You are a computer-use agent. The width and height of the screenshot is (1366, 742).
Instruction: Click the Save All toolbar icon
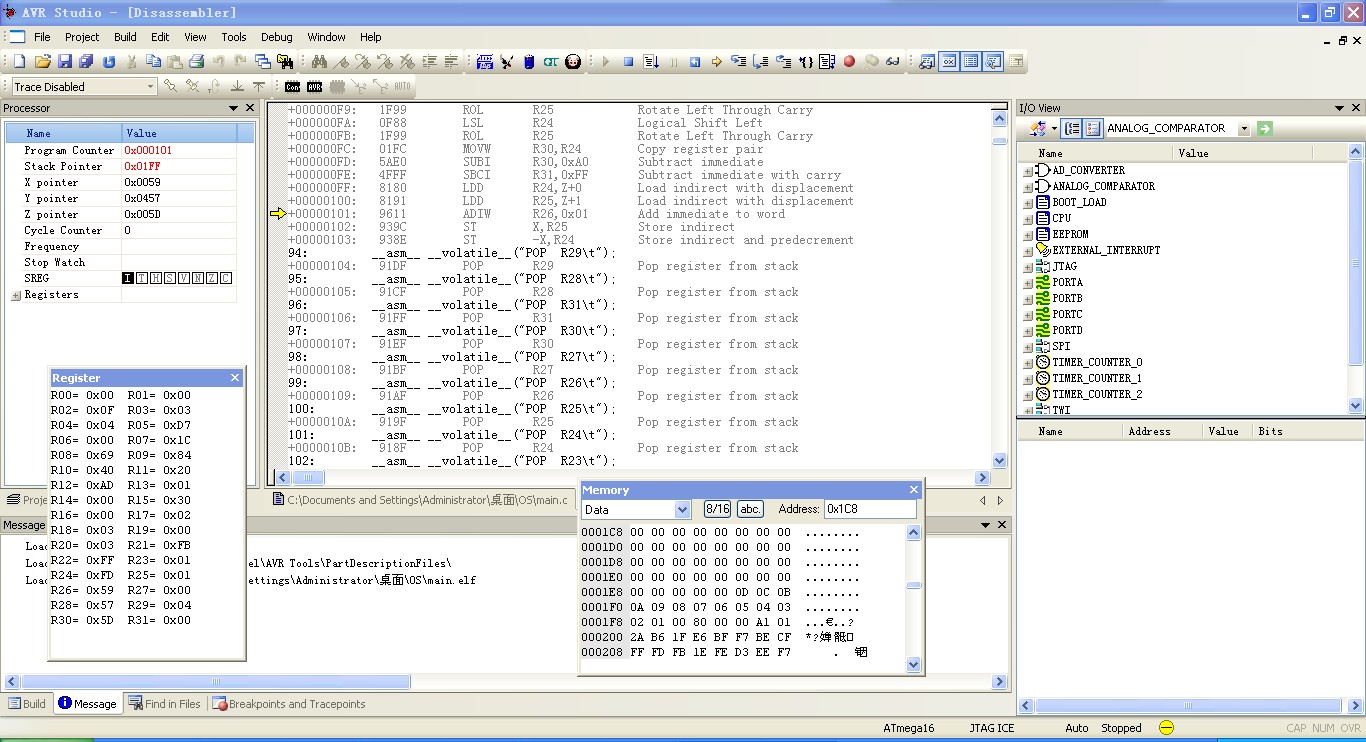[86, 62]
